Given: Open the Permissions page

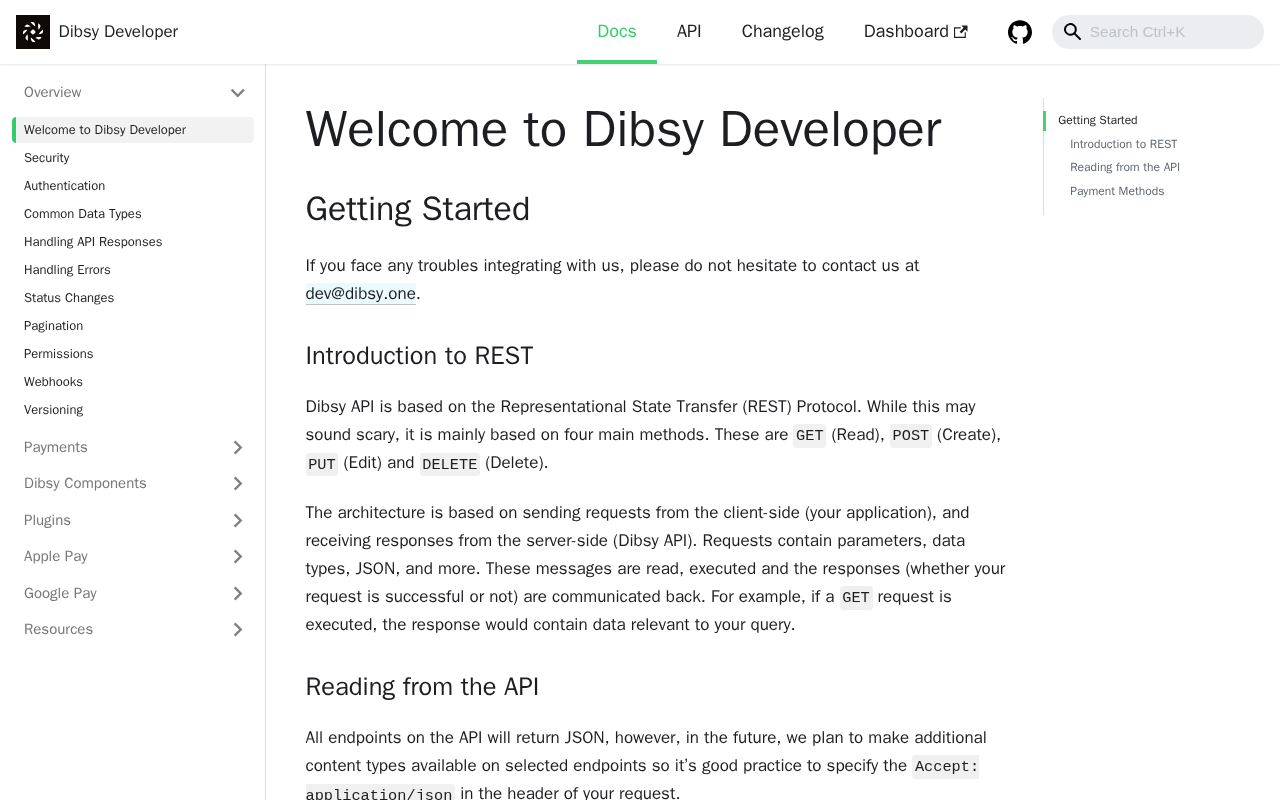Looking at the screenshot, I should (x=133, y=354).
